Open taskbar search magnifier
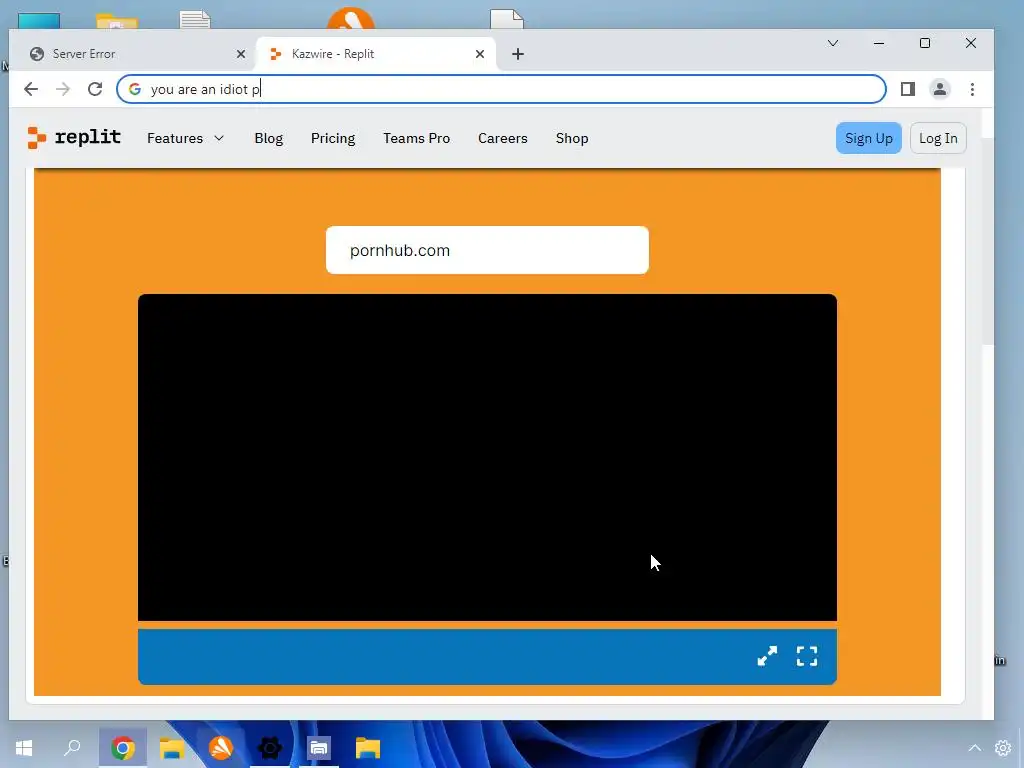The height and width of the screenshot is (768, 1024). click(x=72, y=748)
